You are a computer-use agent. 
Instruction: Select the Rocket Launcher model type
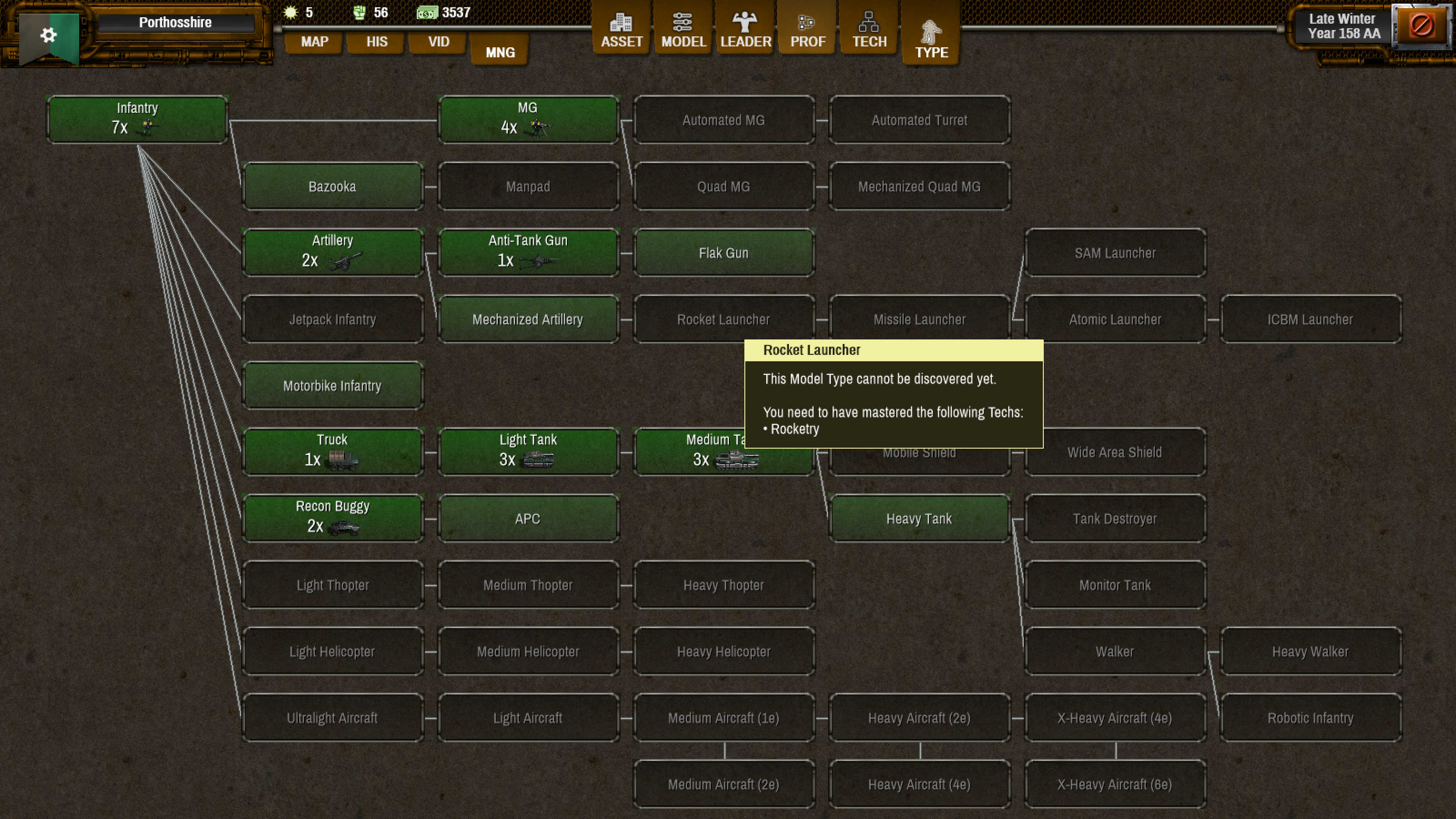tap(723, 319)
